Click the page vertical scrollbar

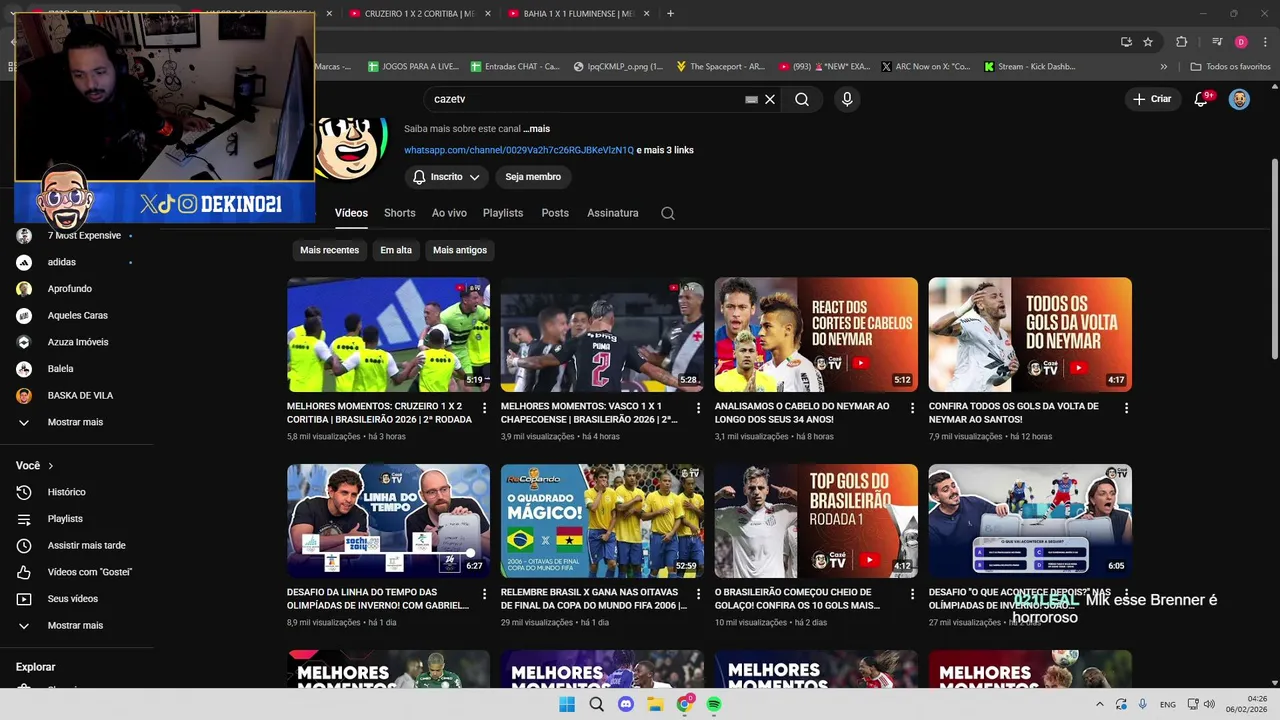pos(1273,258)
